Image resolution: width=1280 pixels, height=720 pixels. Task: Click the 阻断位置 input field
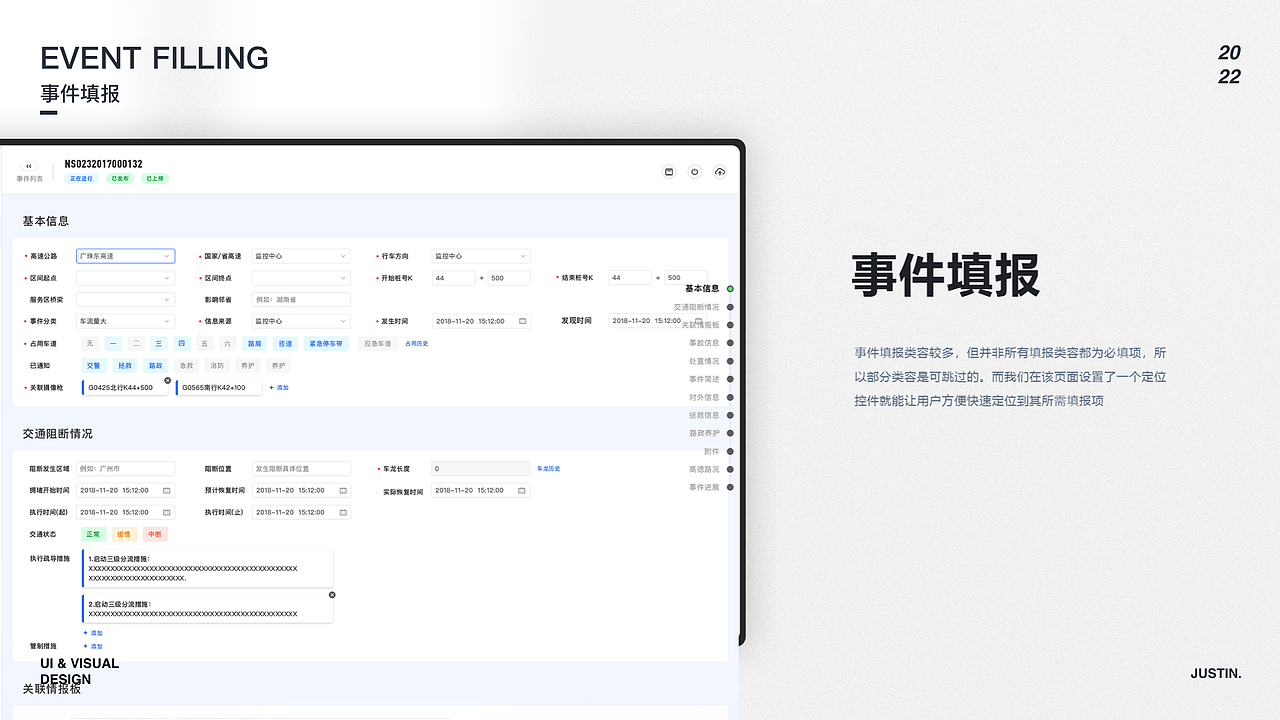[x=301, y=468]
